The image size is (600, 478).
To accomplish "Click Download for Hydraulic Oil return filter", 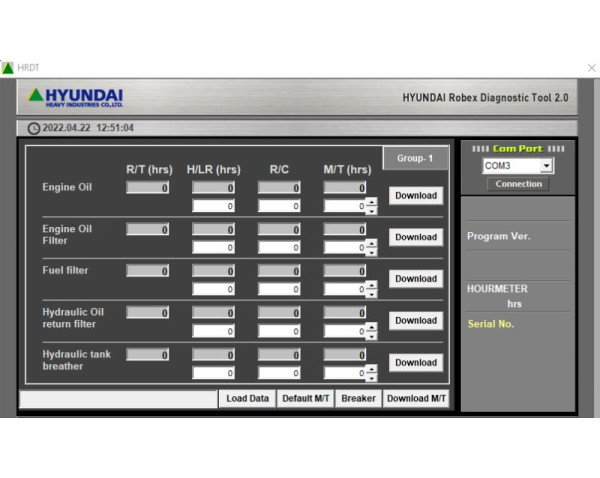I will [415, 321].
